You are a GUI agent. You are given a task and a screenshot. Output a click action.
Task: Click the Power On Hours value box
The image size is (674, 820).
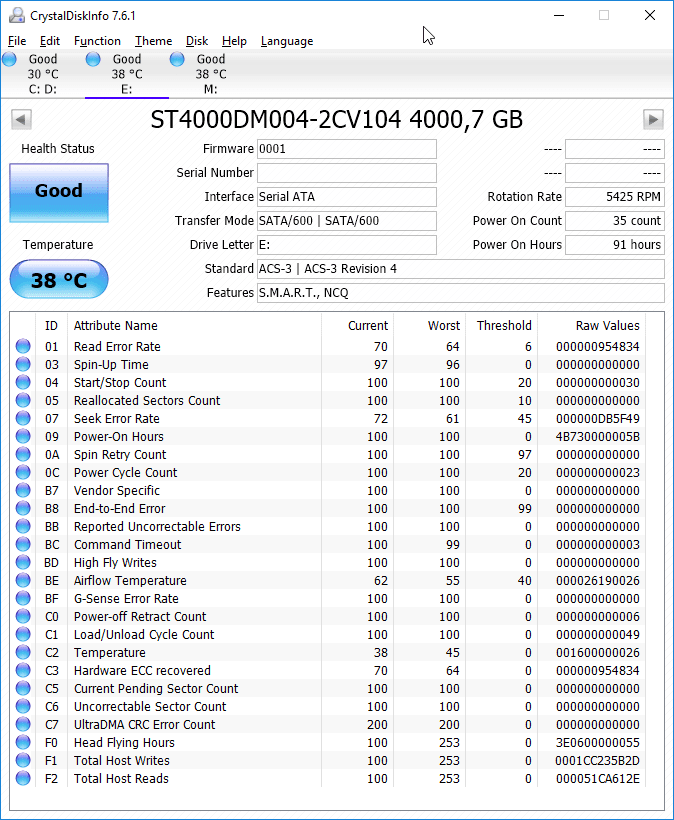615,245
